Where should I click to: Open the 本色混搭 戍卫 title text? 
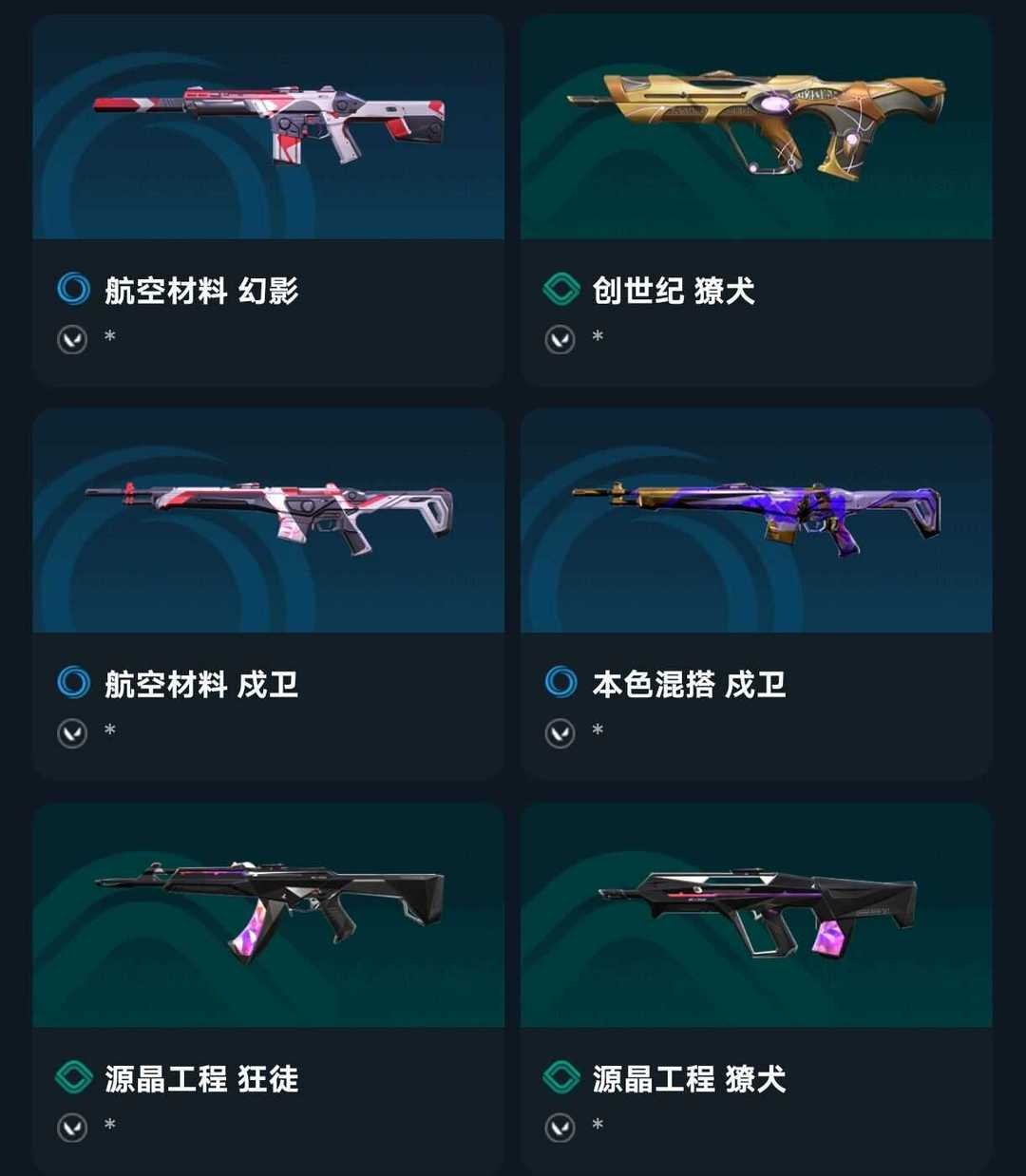(689, 684)
